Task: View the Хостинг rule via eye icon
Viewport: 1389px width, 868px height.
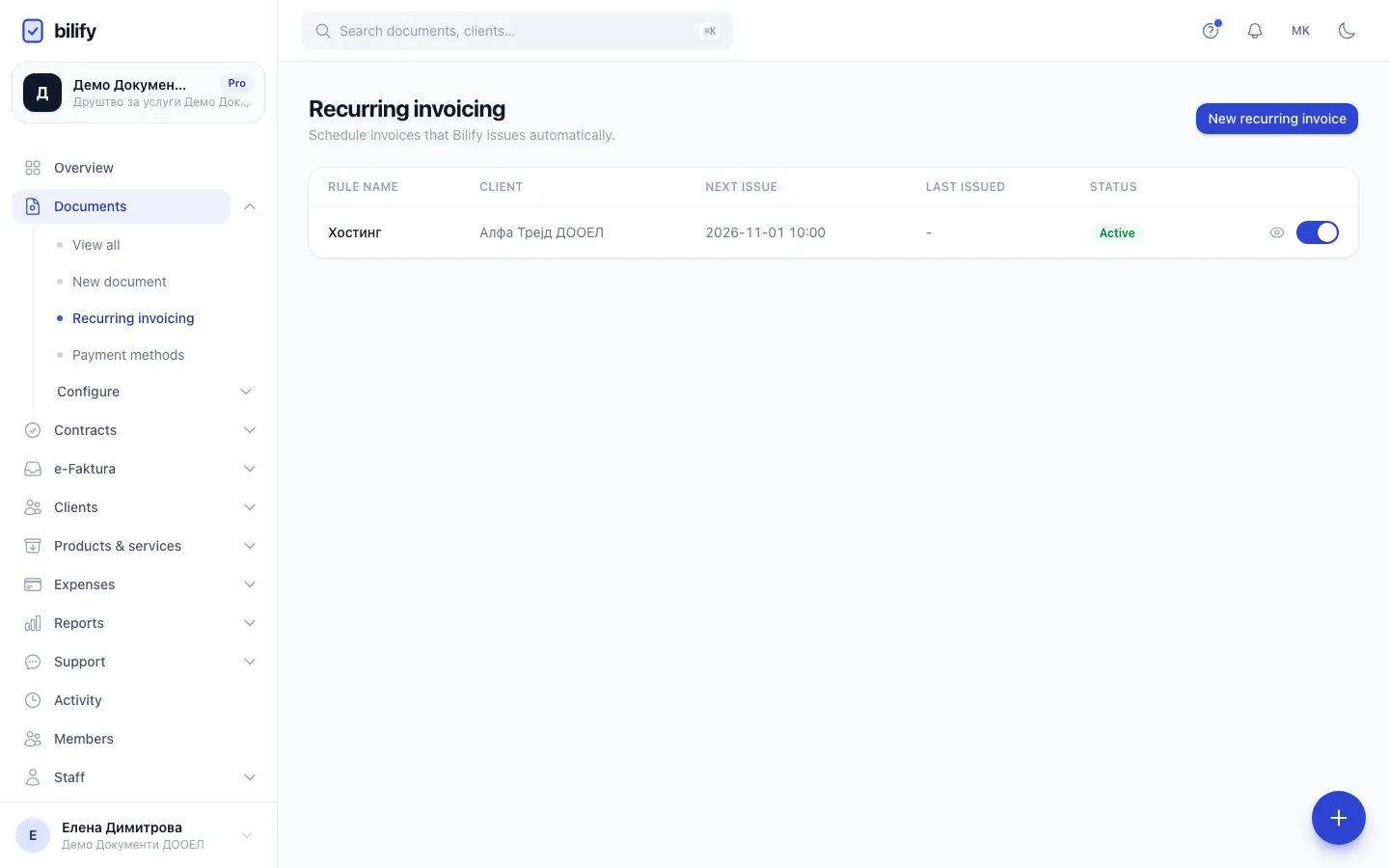Action: [1277, 232]
